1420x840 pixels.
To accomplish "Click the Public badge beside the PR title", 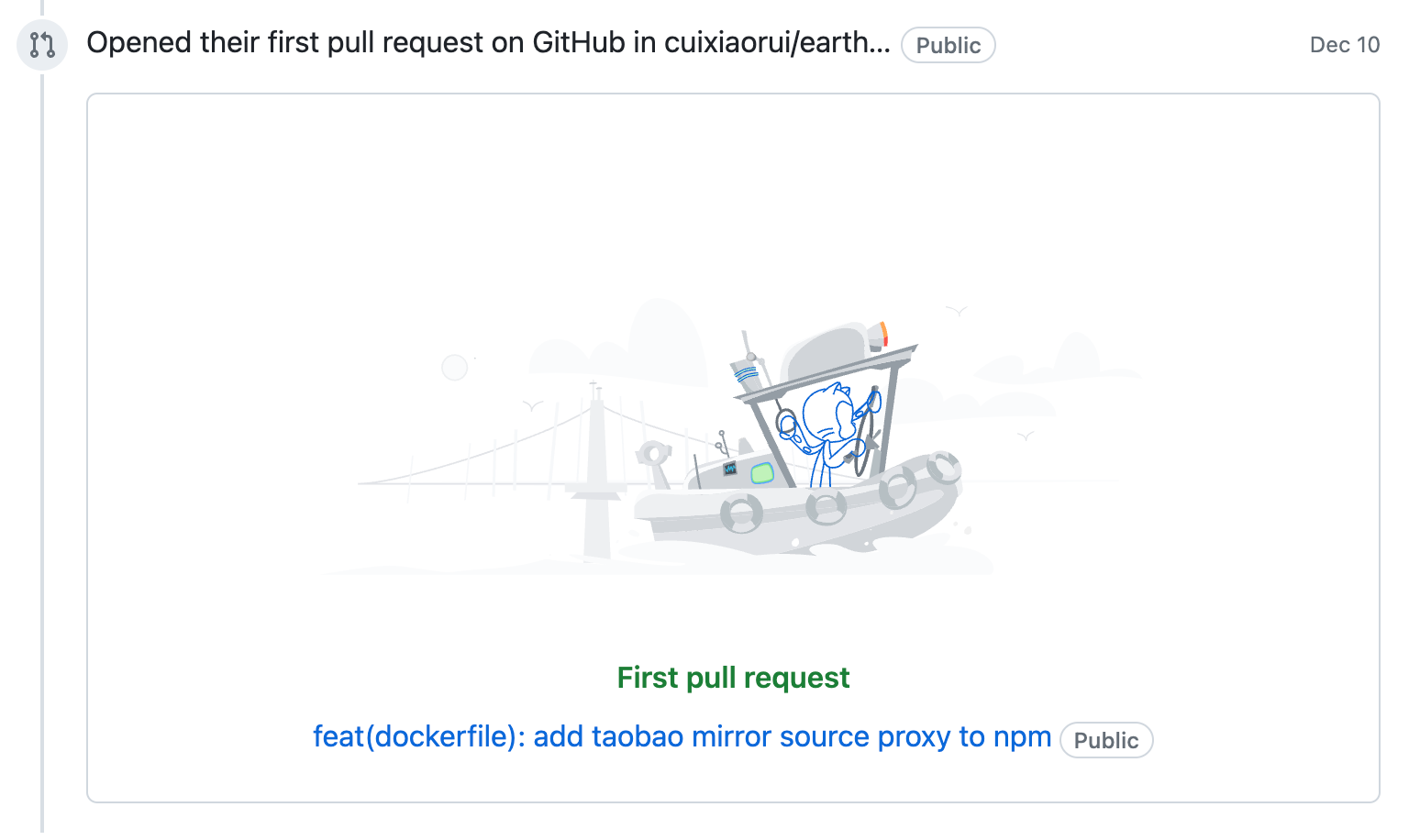I will (1106, 740).
